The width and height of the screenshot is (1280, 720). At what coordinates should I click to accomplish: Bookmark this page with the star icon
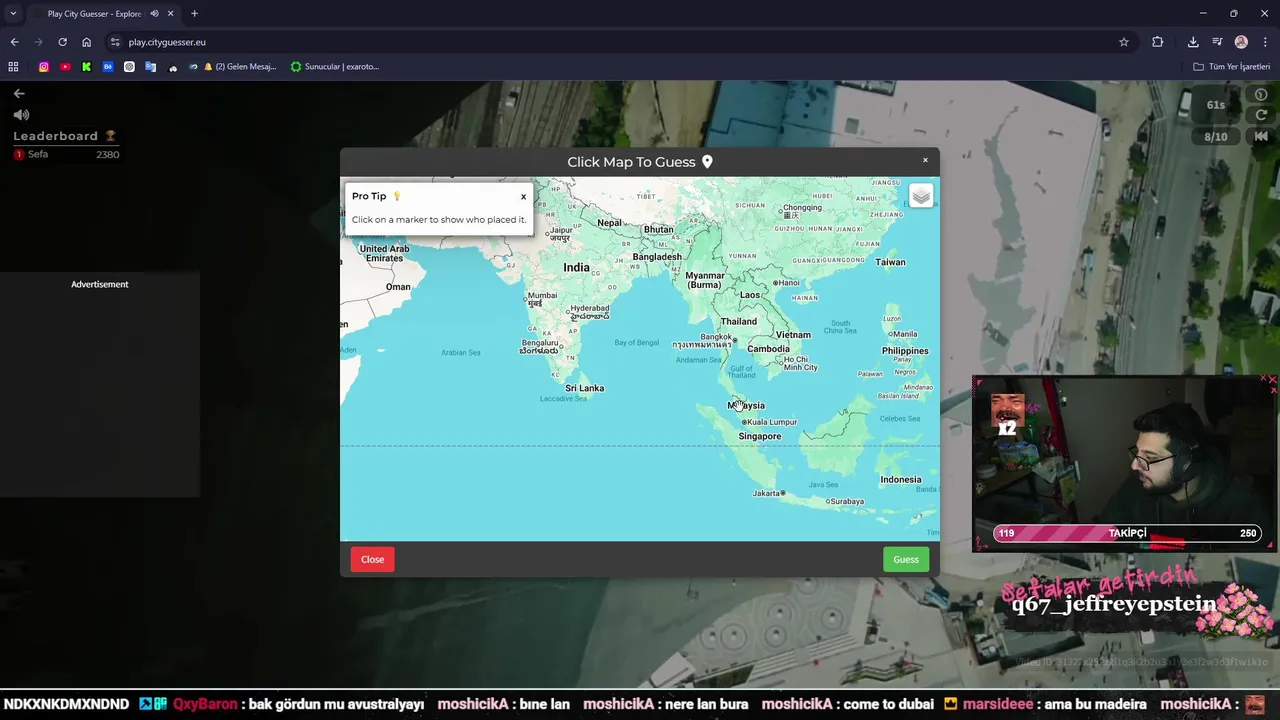tap(1124, 42)
